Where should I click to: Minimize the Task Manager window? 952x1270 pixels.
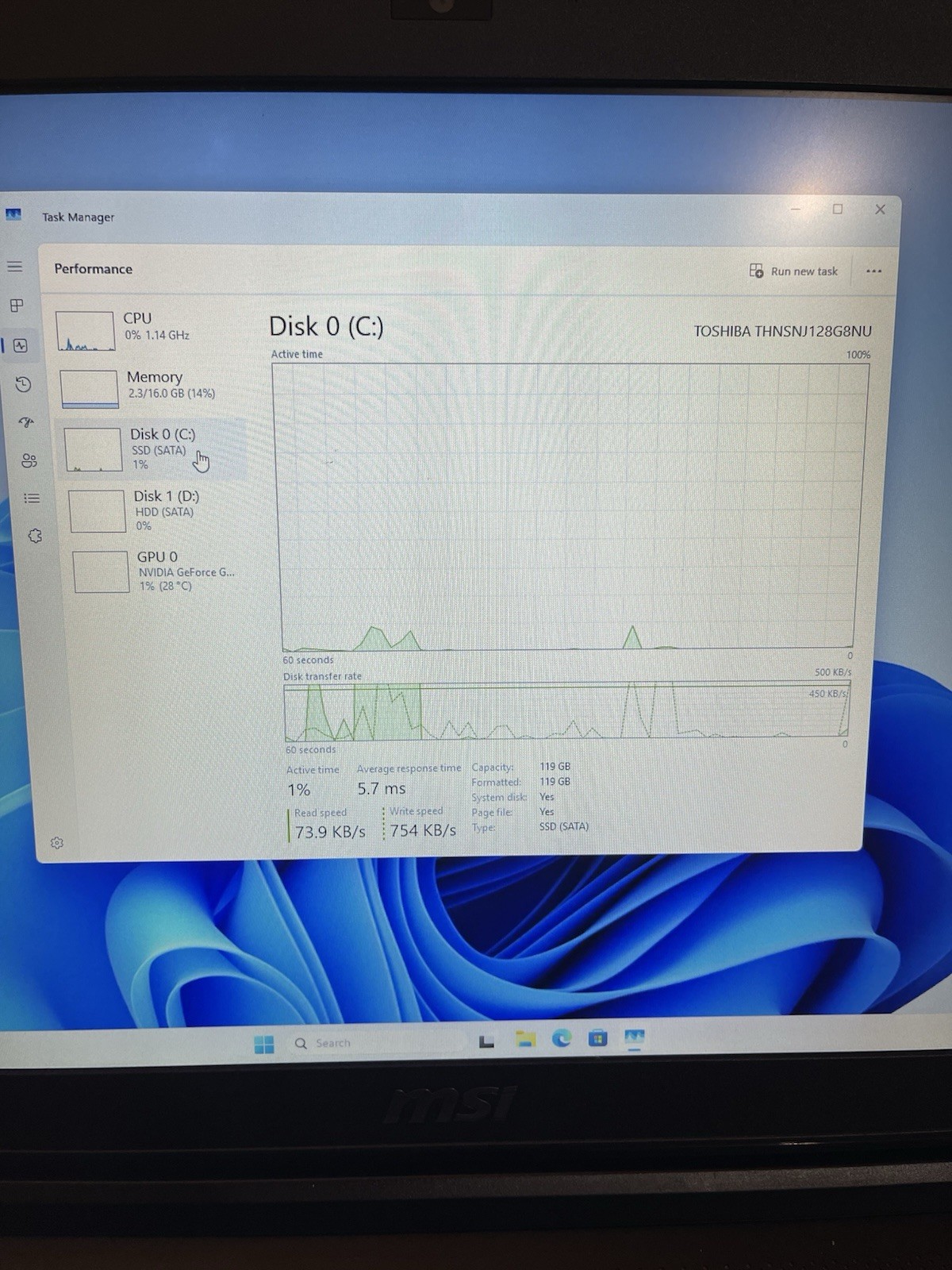point(796,210)
